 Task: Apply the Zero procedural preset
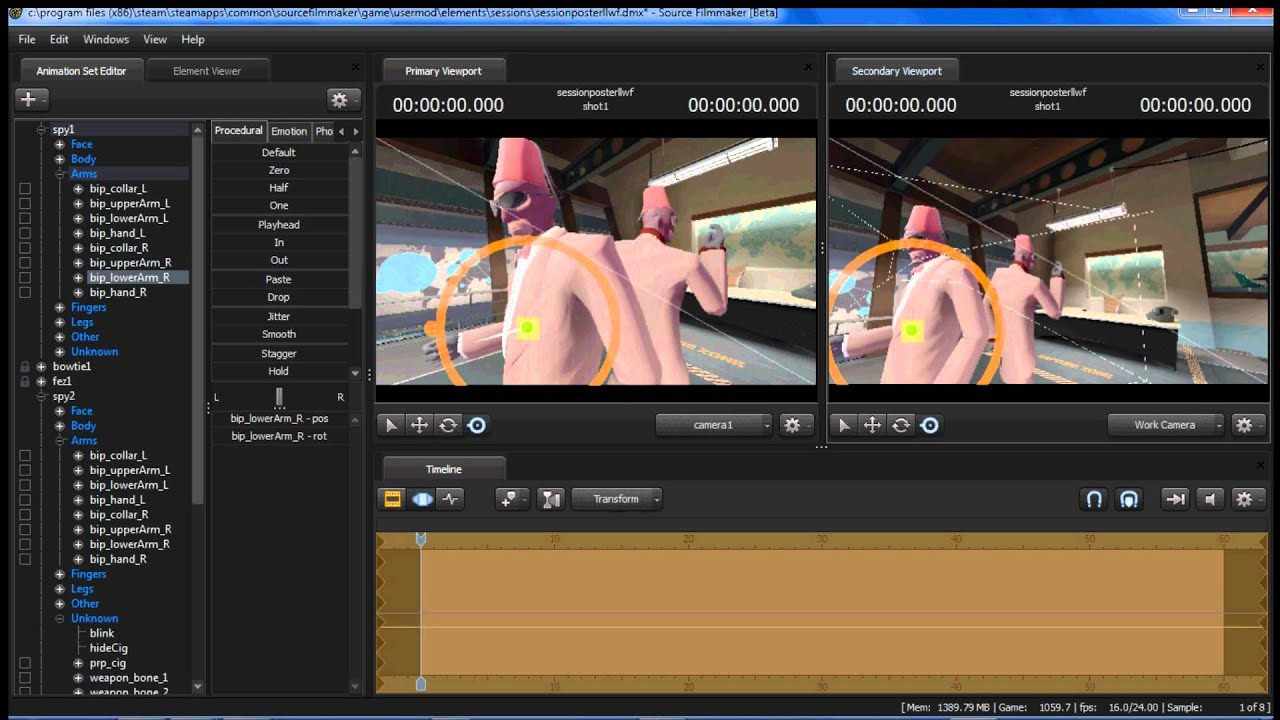[279, 171]
